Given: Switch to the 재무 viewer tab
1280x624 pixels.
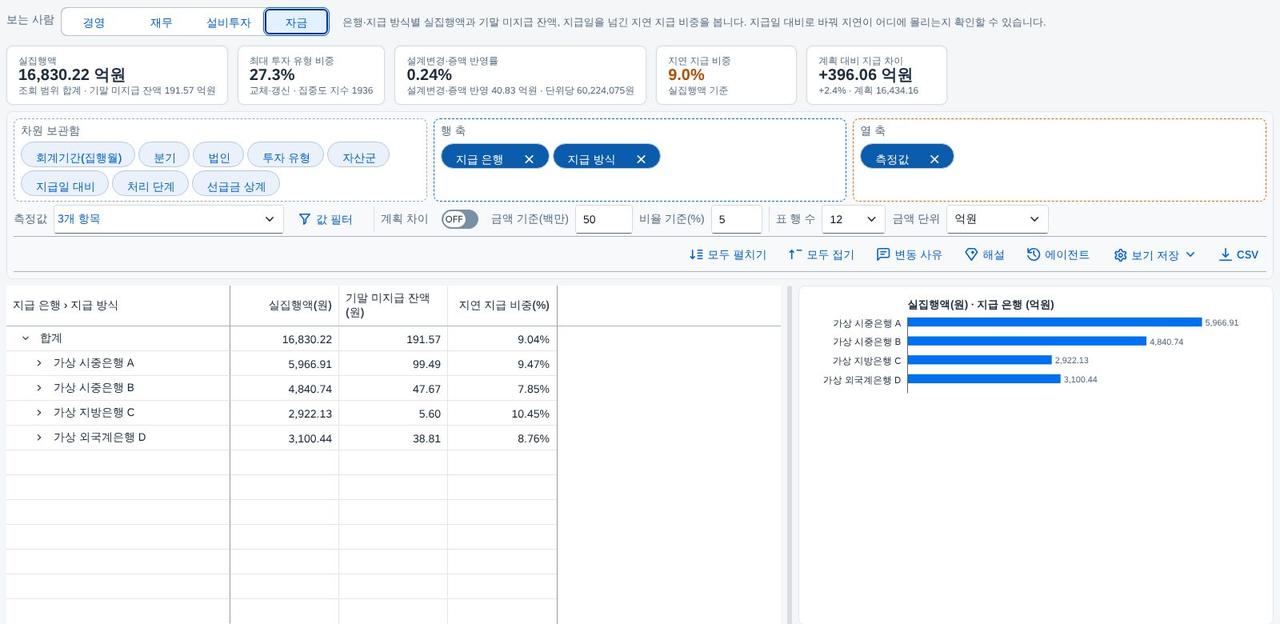Looking at the screenshot, I should click(x=161, y=22).
